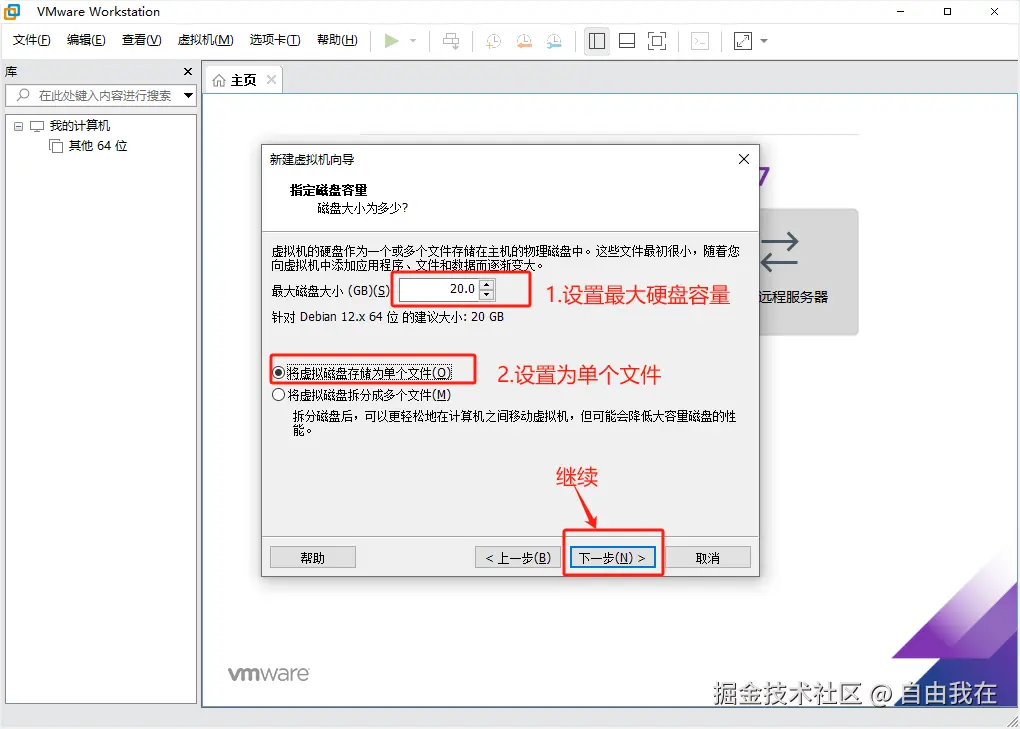Close the 主页 tab
The height and width of the screenshot is (729, 1020).
(271, 79)
